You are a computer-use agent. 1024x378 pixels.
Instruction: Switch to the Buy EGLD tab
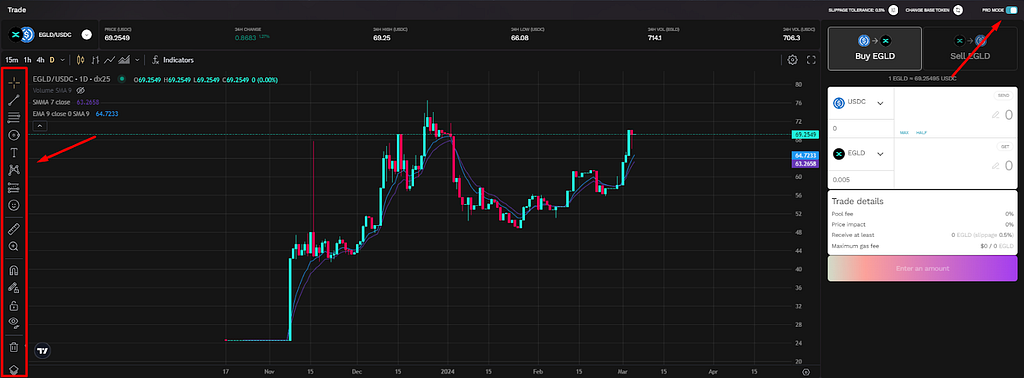(875, 48)
